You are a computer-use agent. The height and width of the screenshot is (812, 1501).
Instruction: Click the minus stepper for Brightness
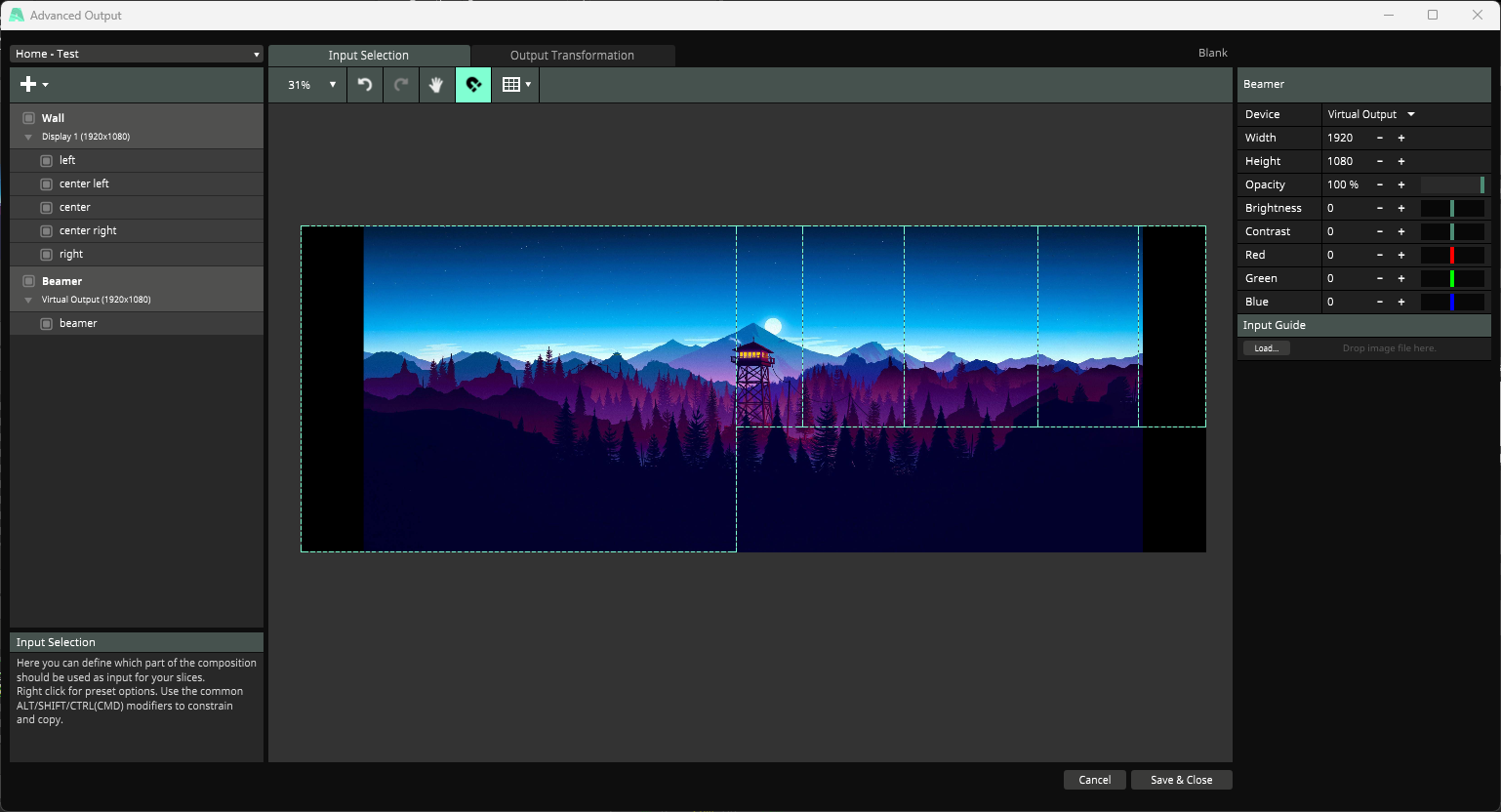[1380, 208]
